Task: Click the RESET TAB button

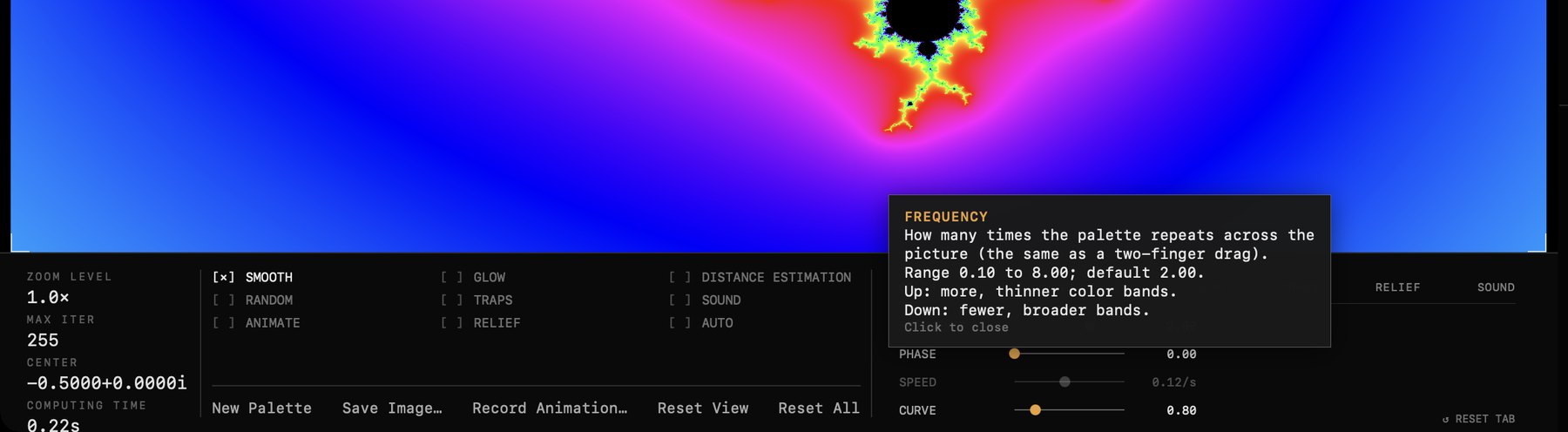Action: (x=1478, y=419)
